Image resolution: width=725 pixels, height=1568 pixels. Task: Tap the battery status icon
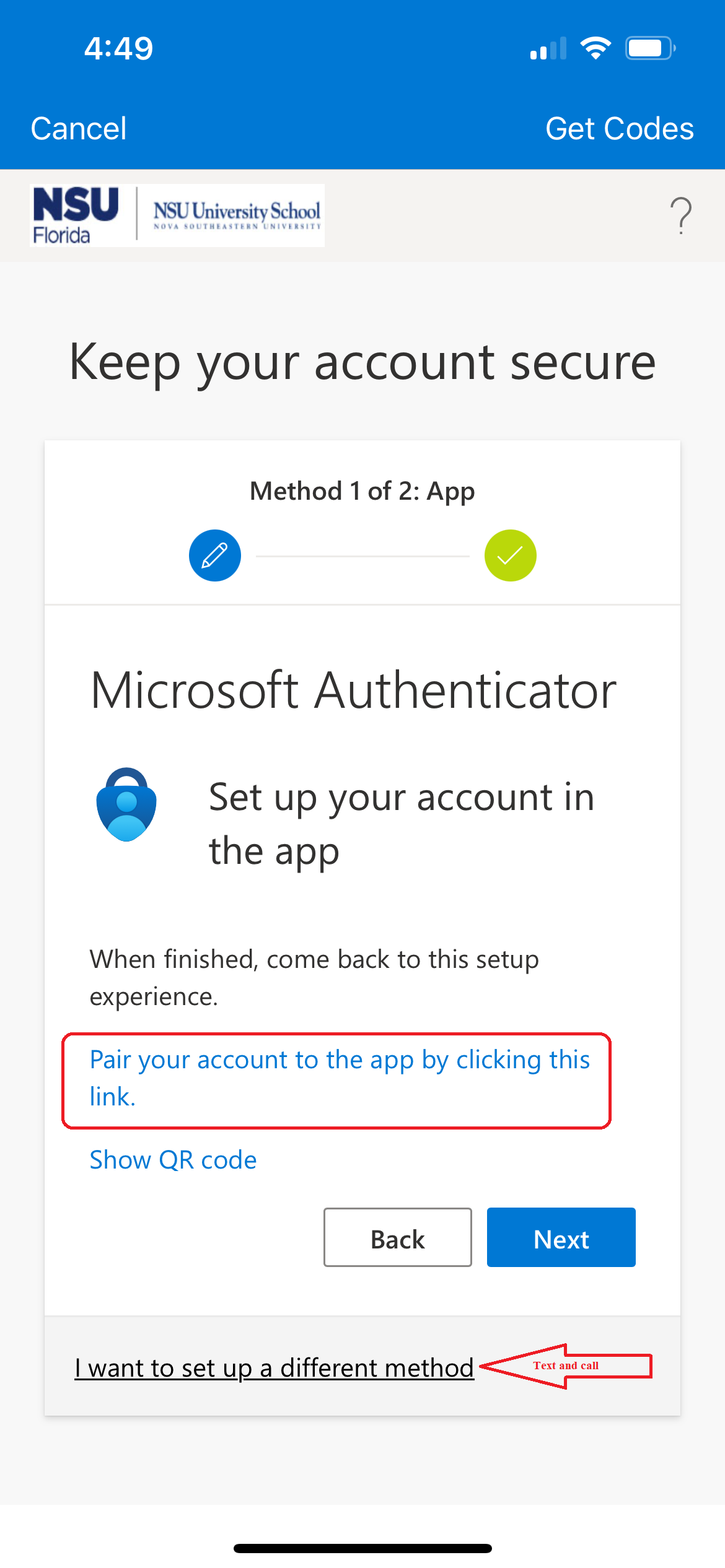(x=649, y=48)
